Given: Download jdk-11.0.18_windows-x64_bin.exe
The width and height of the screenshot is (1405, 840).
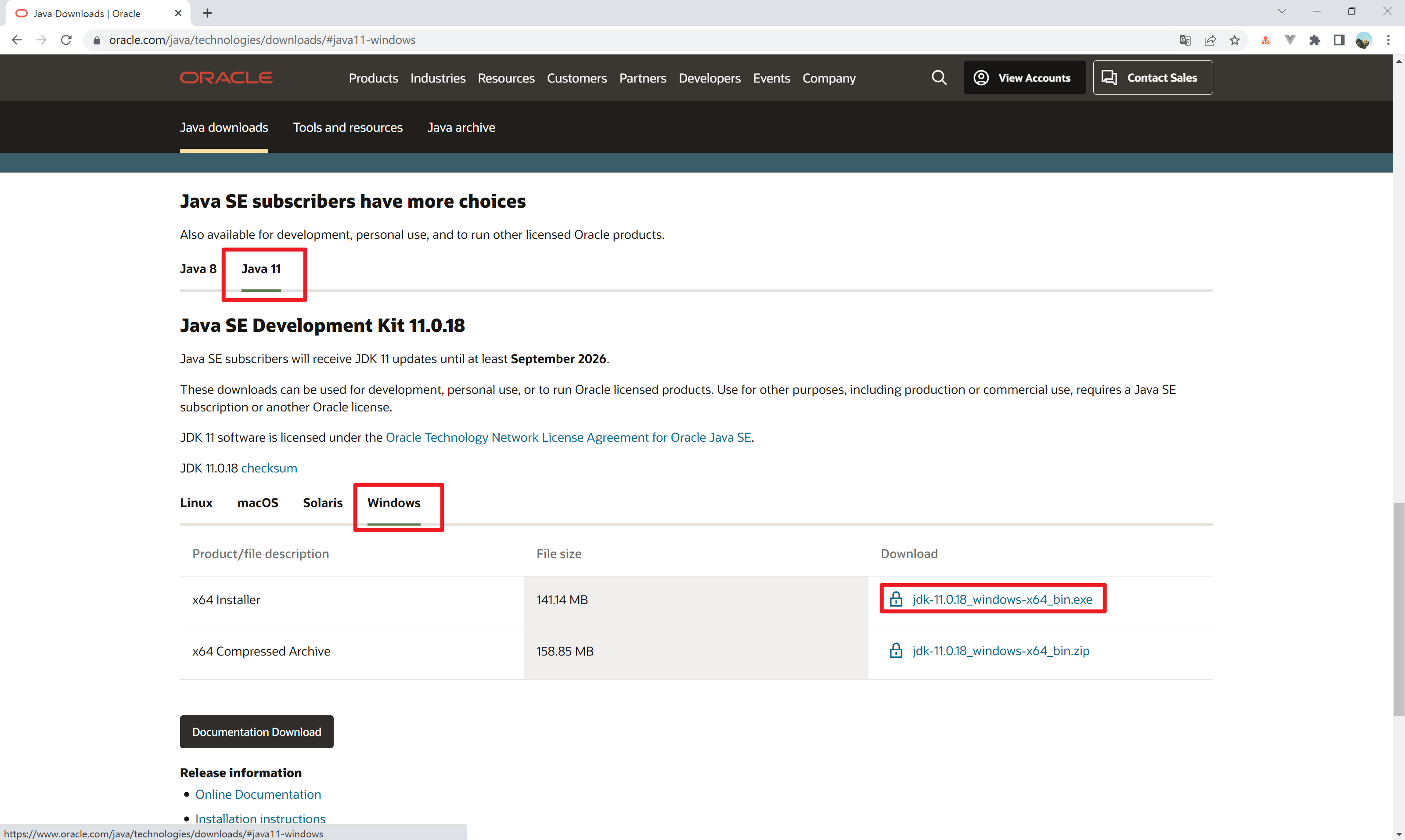Looking at the screenshot, I should (x=1002, y=599).
